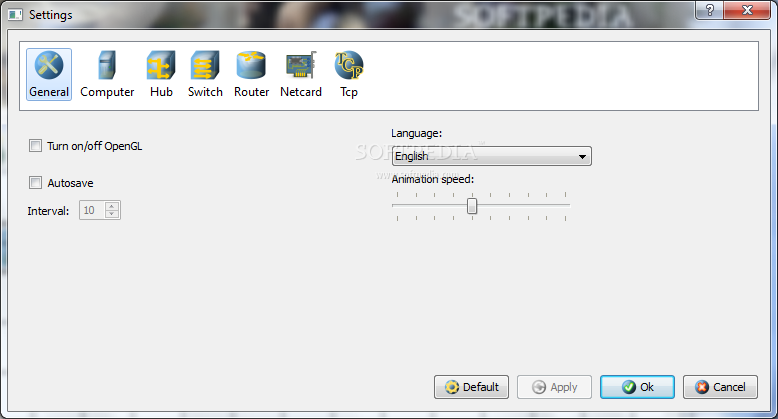Select the General wrench settings icon
This screenshot has width=778, height=419.
tap(49, 65)
